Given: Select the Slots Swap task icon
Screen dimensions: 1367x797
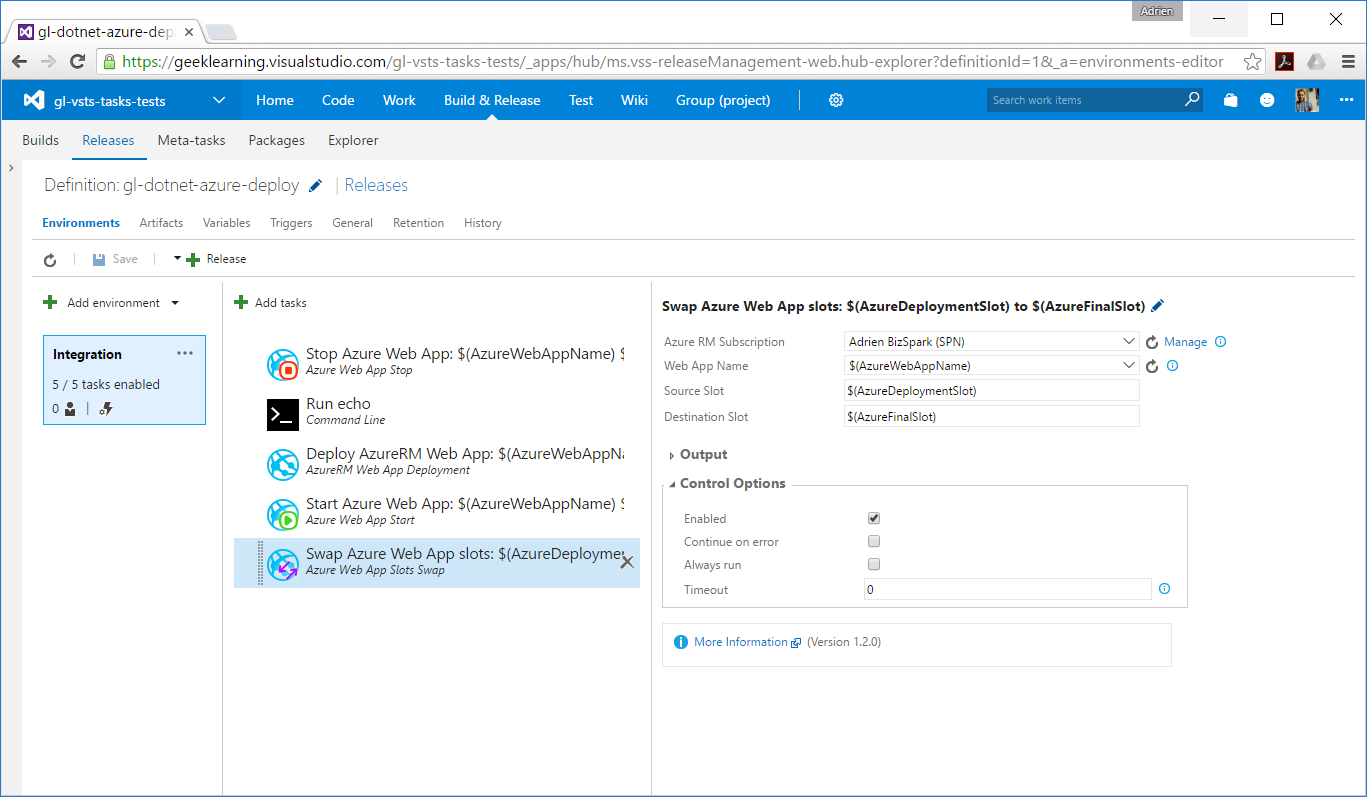Looking at the screenshot, I should pyautogui.click(x=283, y=565).
